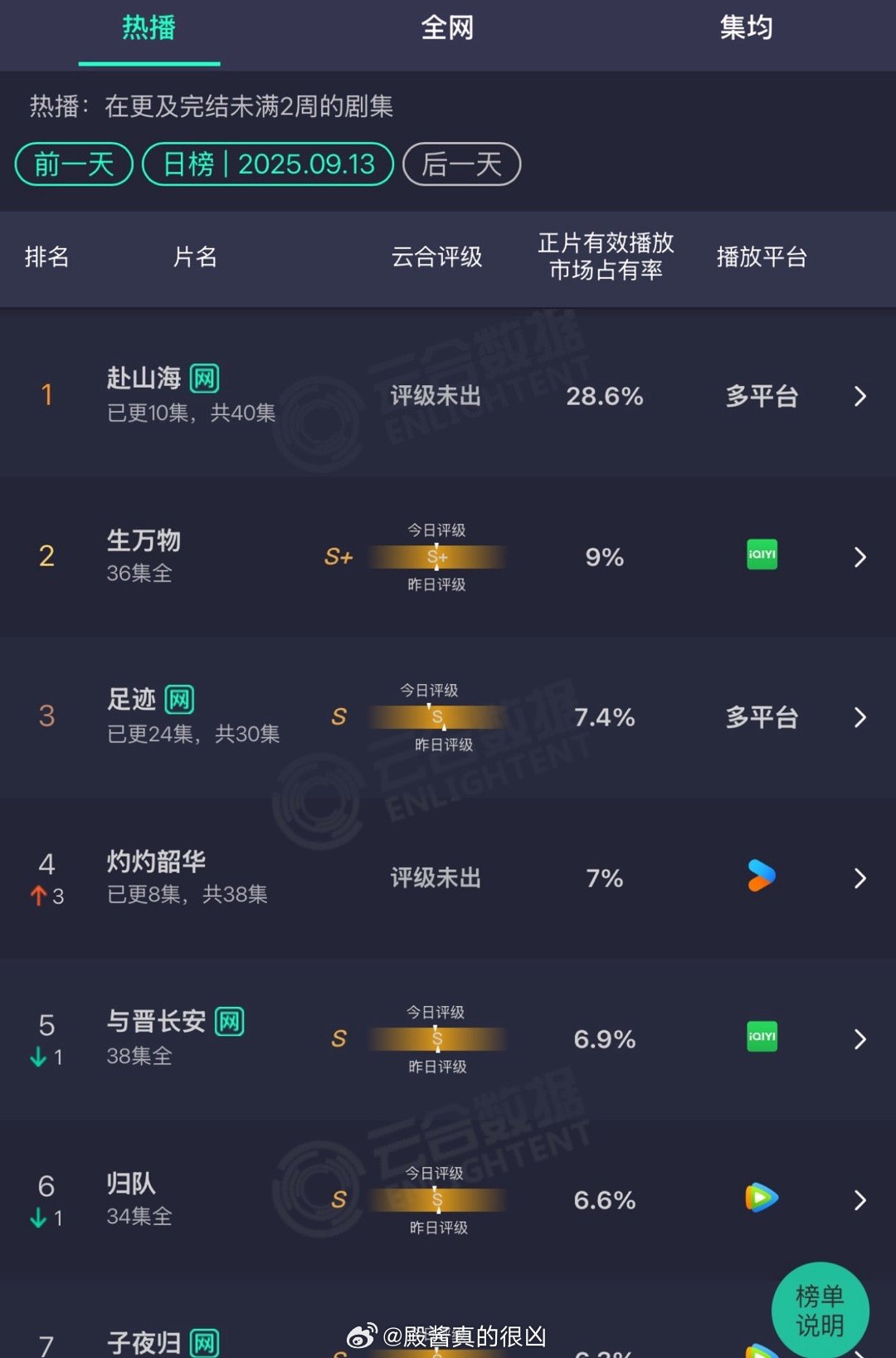Switch to the 全网 tab

[447, 28]
